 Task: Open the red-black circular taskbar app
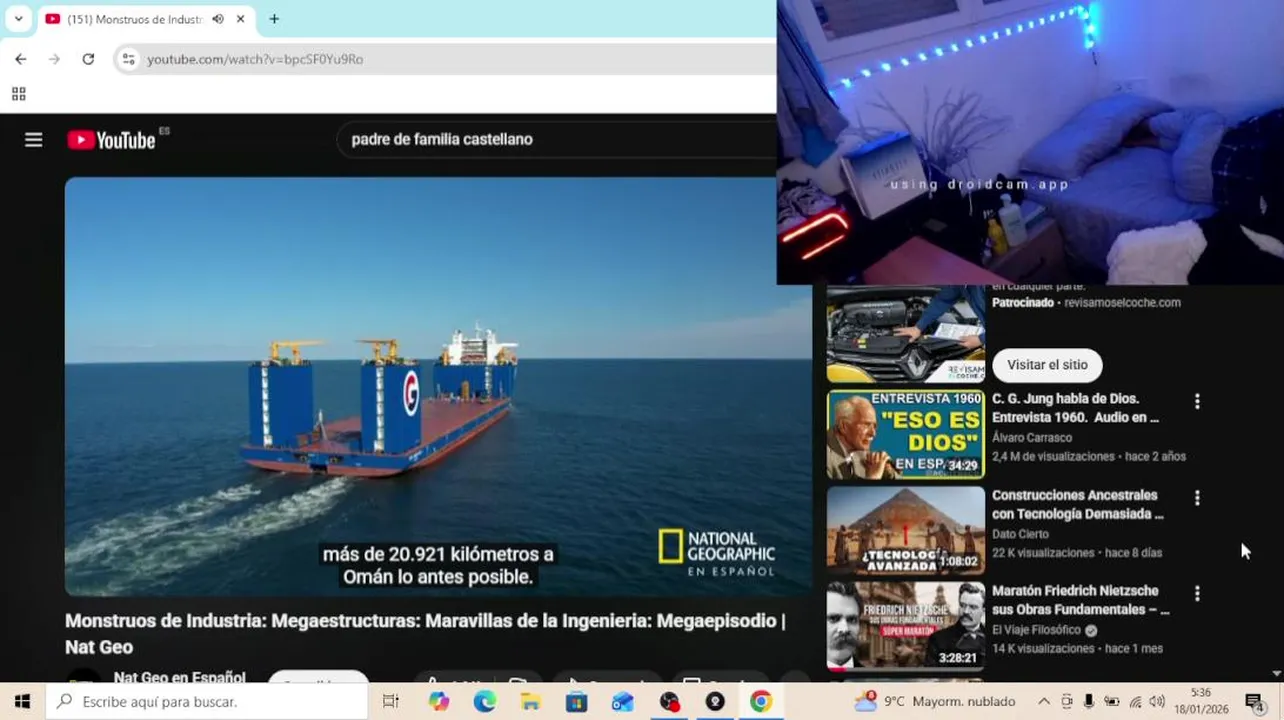(669, 702)
